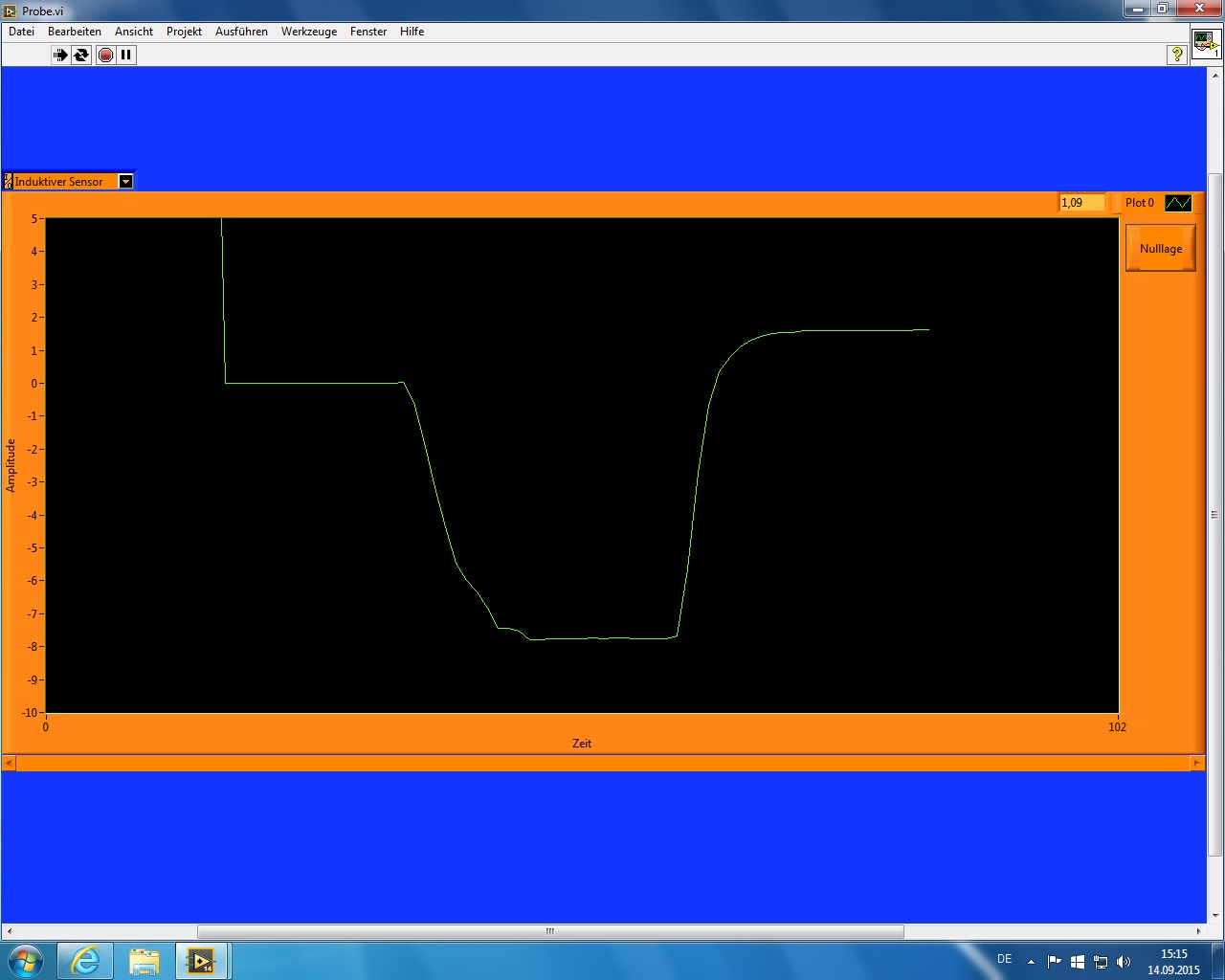The height and width of the screenshot is (980, 1225).
Task: Click the Run Continuously toolbar button
Action: tap(81, 56)
